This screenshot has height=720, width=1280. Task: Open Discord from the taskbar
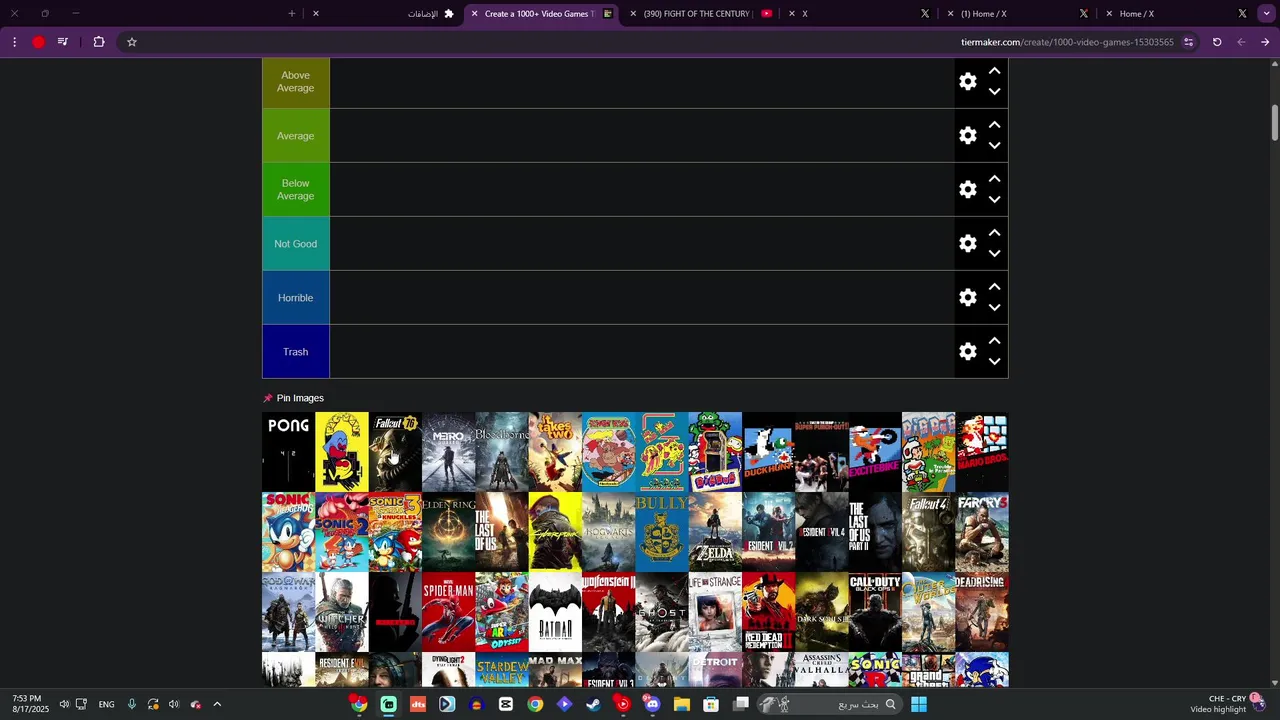[x=652, y=704]
